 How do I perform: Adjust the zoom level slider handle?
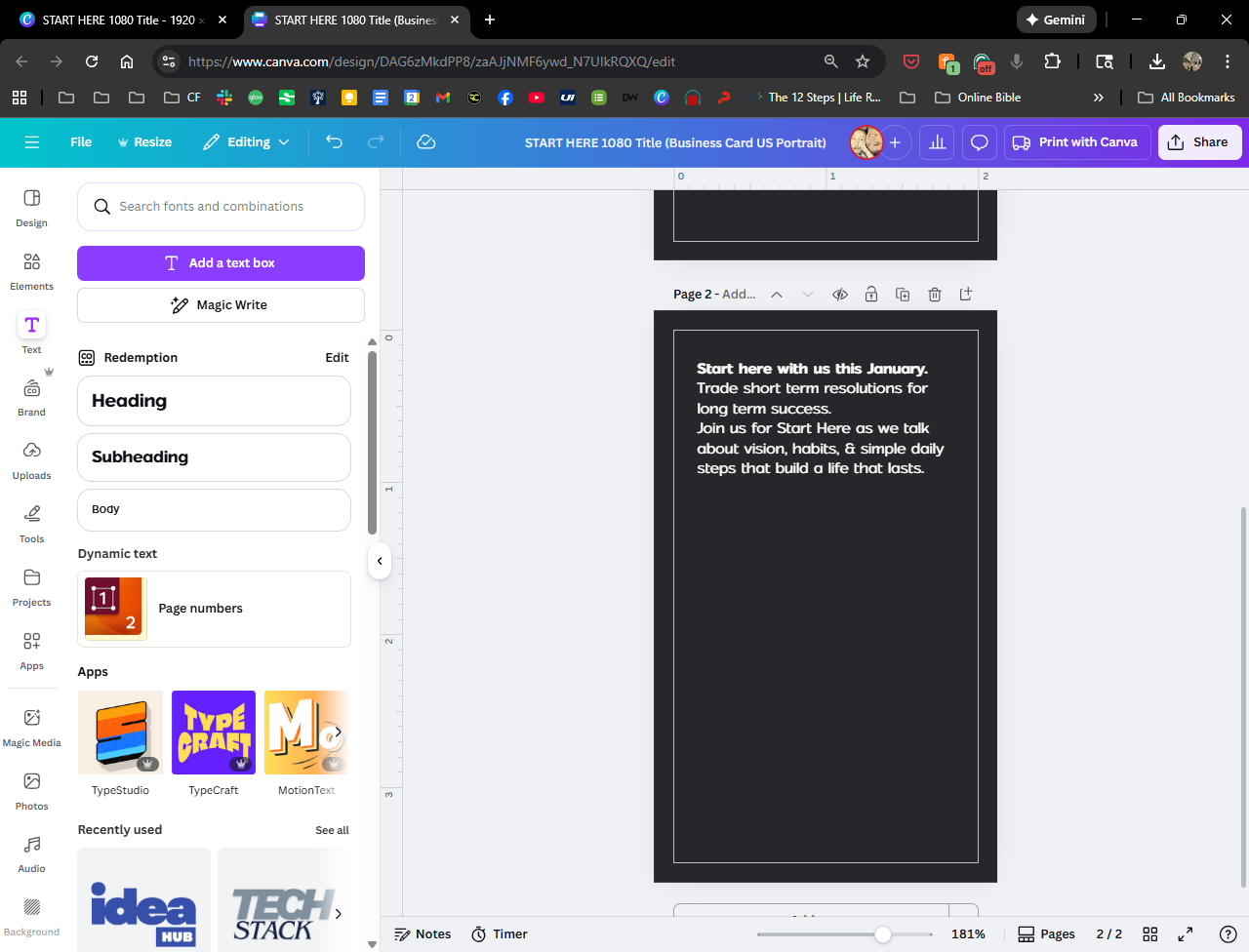click(x=882, y=934)
